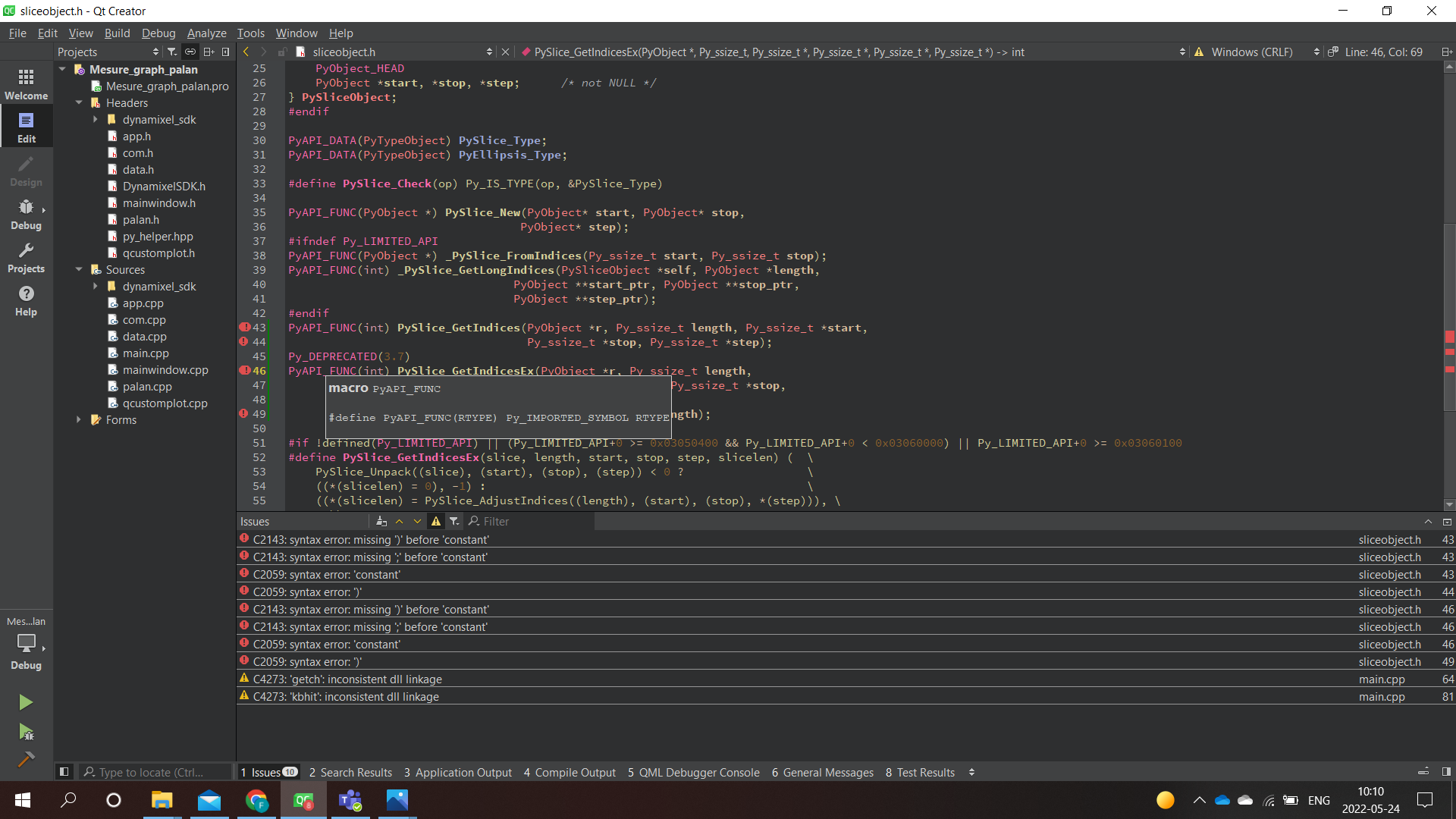This screenshot has width=1456, height=819.
Task: Go to previous issue
Action: tap(400, 521)
